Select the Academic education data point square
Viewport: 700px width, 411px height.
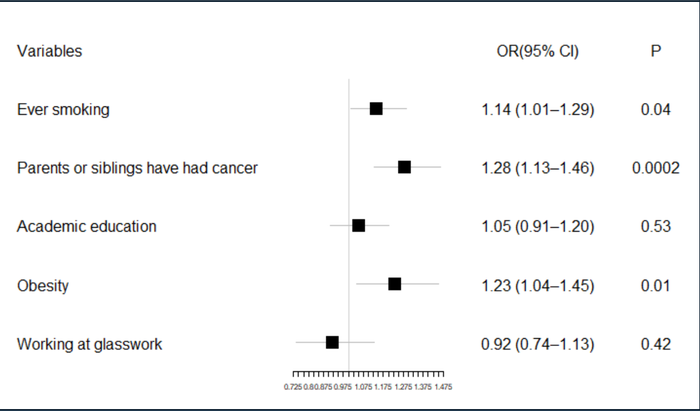[x=358, y=226]
